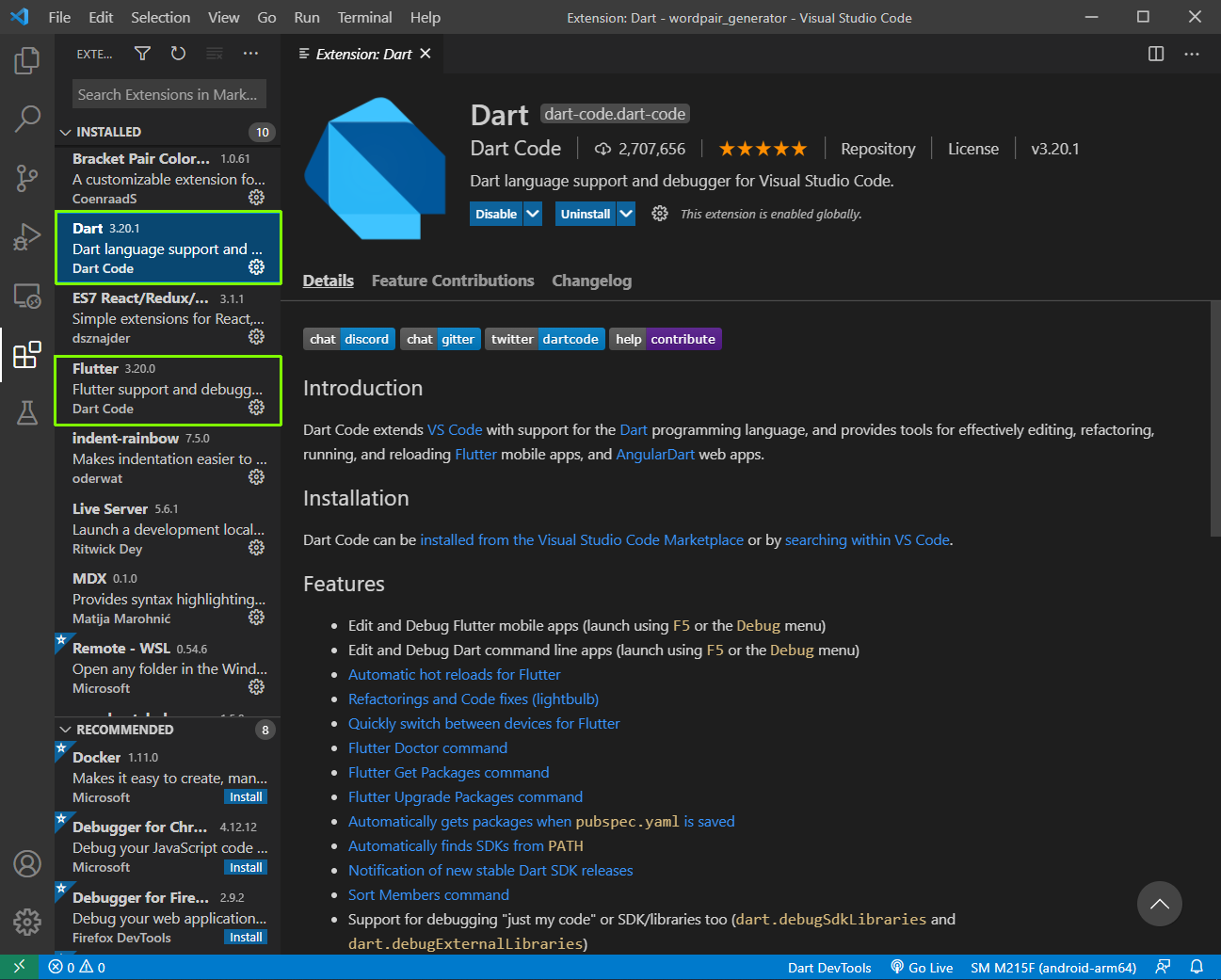This screenshot has width=1221, height=980.
Task: Clear extensions search results icon
Action: pos(215,54)
